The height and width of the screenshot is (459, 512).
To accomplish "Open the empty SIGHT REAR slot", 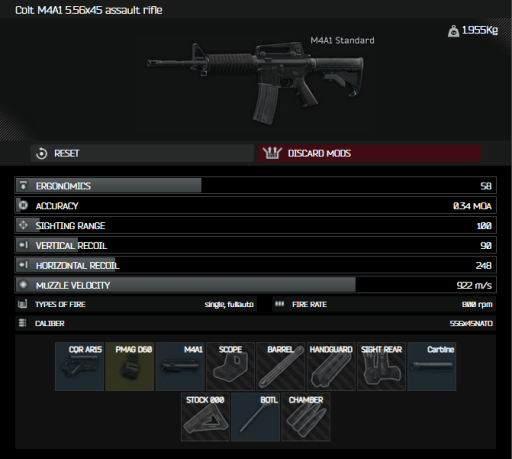I will (381, 366).
